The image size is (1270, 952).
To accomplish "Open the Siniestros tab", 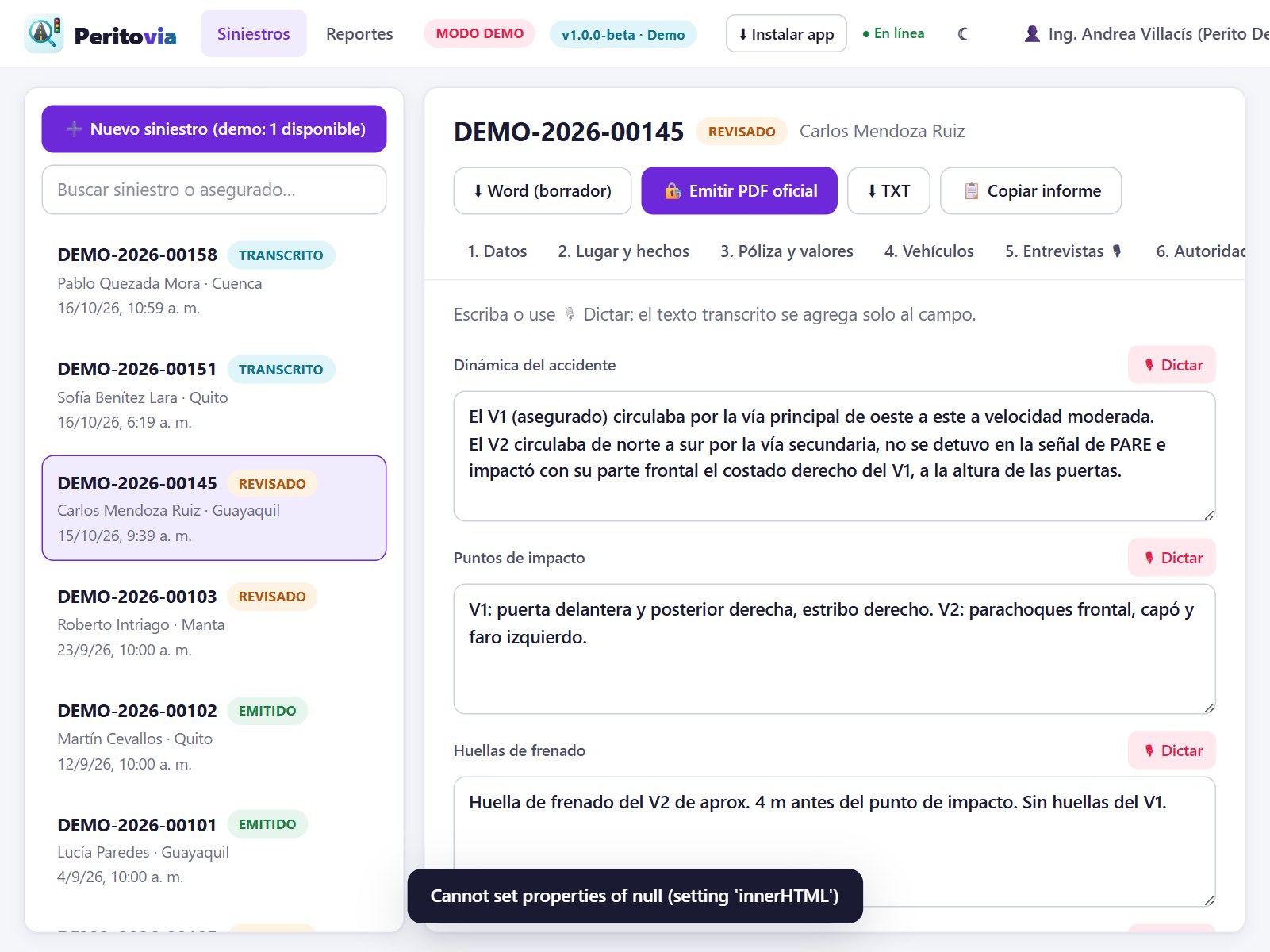I will click(254, 33).
